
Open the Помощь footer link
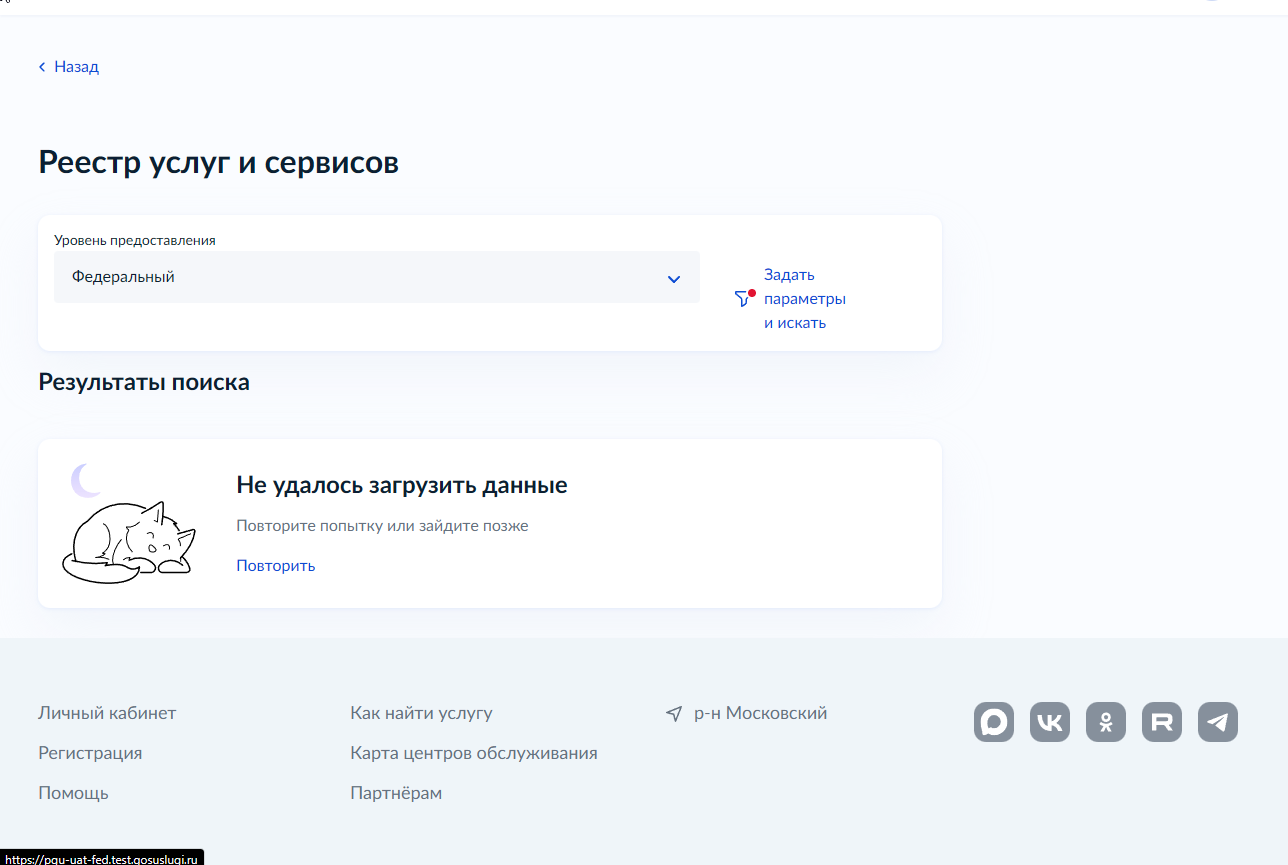click(73, 793)
